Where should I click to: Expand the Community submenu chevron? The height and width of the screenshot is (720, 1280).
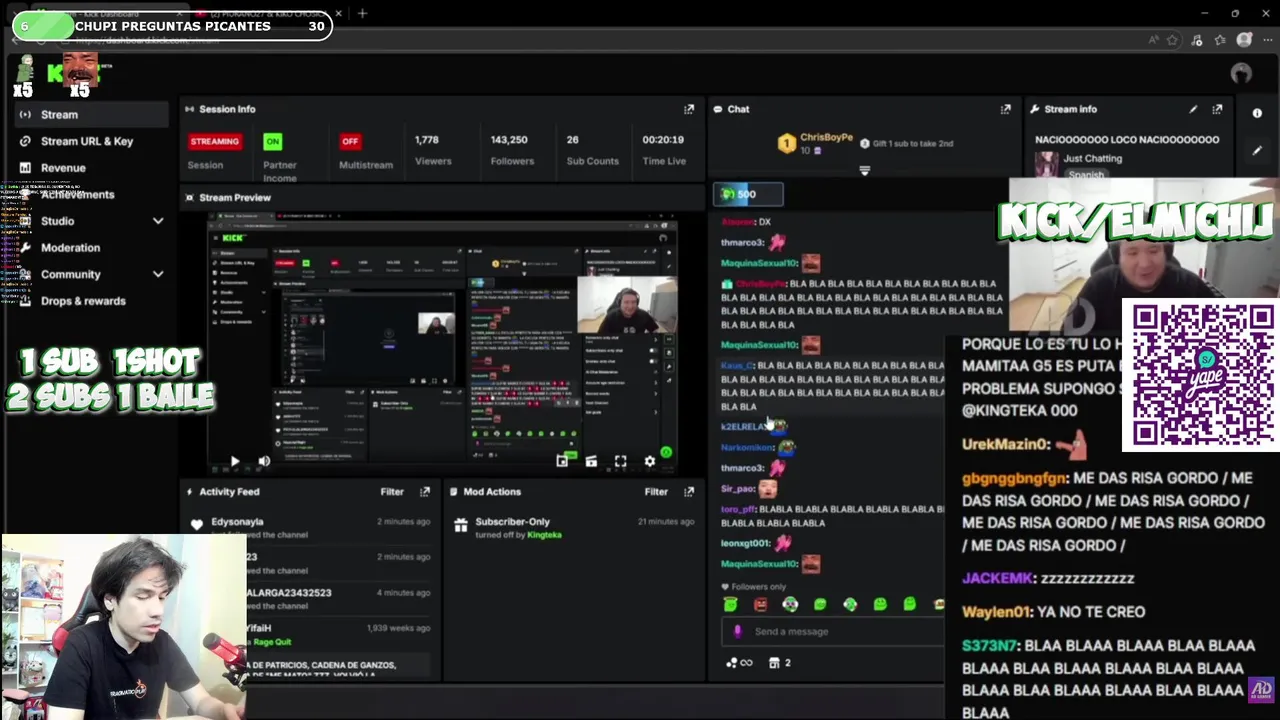[x=158, y=274]
